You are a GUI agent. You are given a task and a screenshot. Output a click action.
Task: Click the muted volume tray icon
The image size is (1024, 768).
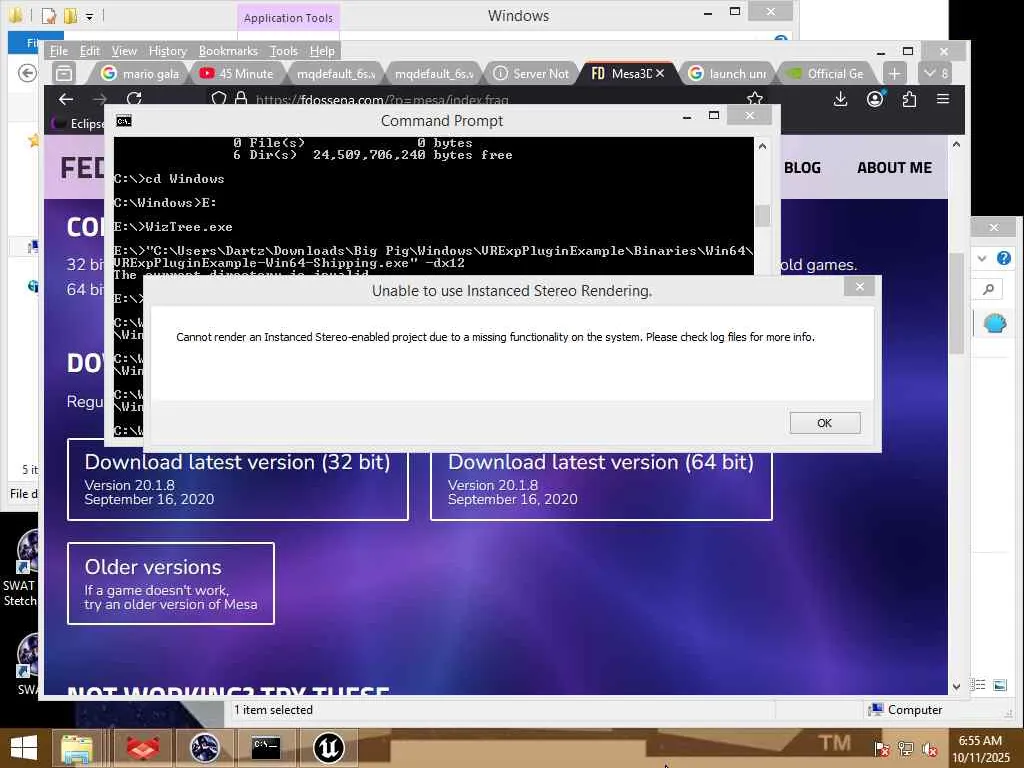click(x=929, y=749)
